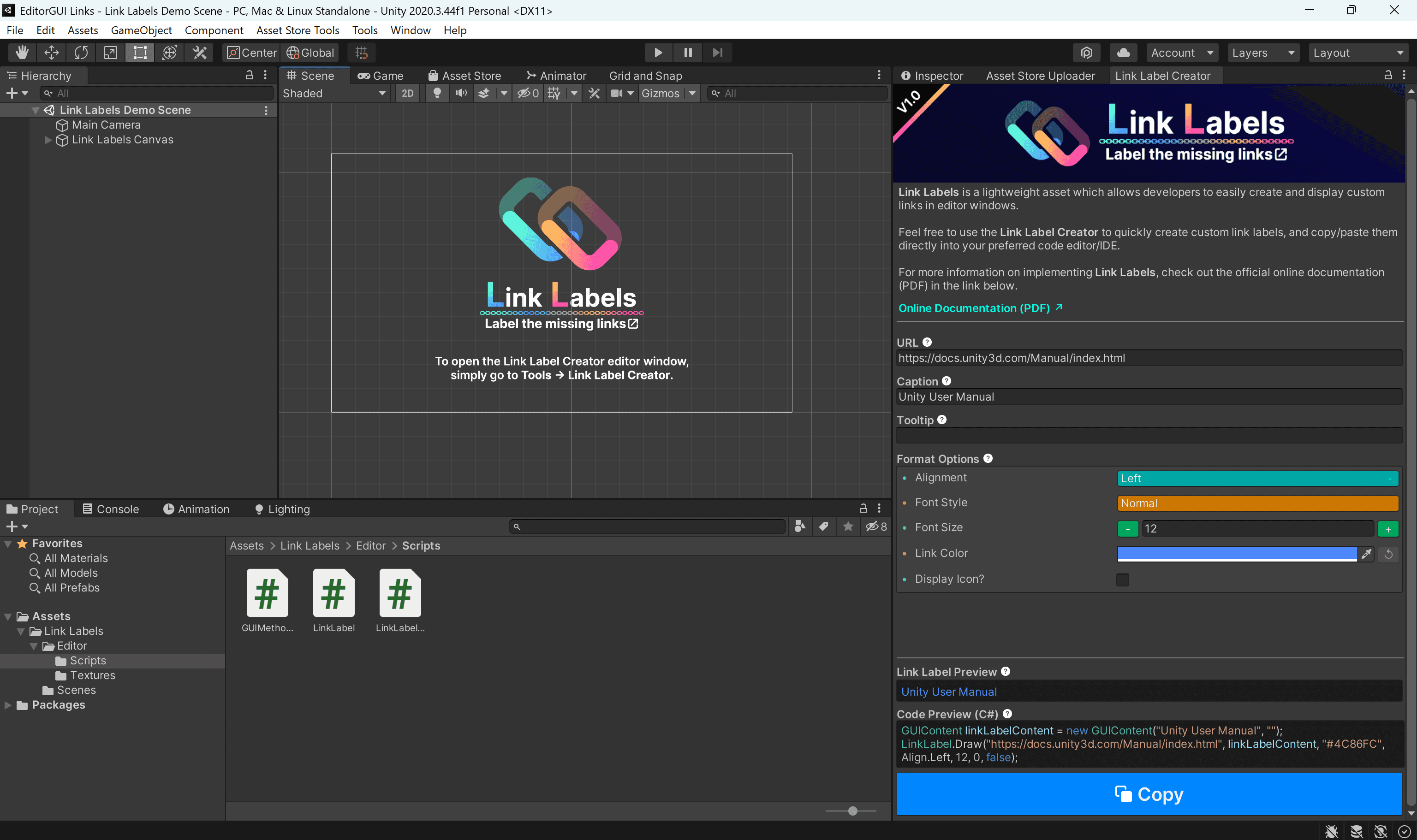This screenshot has height=840, width=1417.
Task: Click the URL help question mark icon
Action: pyautogui.click(x=927, y=343)
